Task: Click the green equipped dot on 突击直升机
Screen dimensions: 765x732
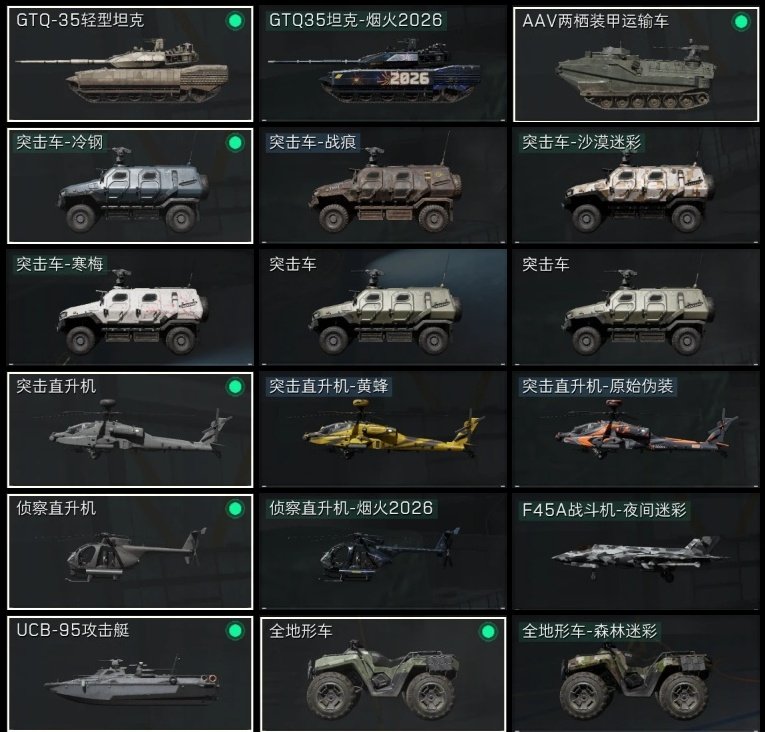Action: tap(235, 387)
